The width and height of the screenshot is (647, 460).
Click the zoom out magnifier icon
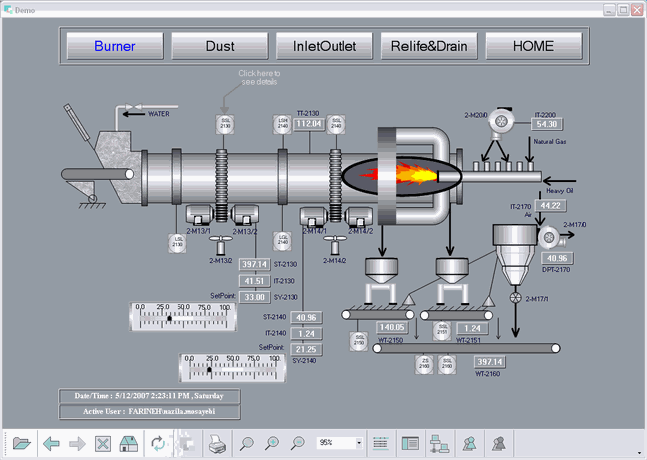298,444
